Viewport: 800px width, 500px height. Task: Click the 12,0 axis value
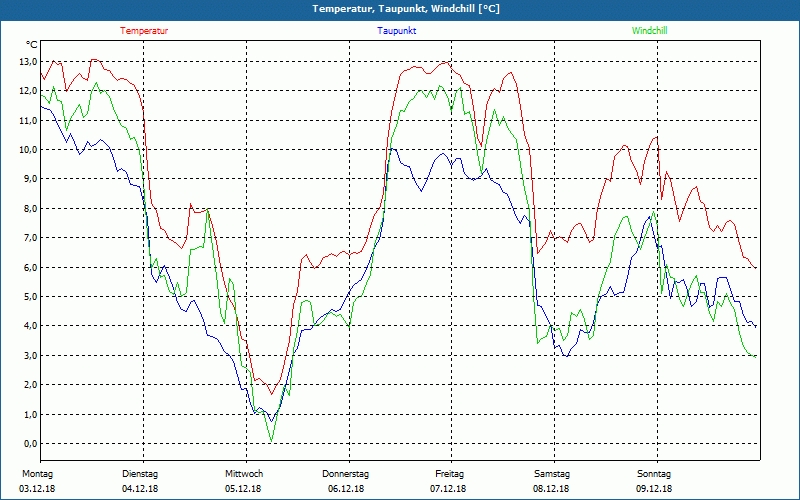point(30,91)
